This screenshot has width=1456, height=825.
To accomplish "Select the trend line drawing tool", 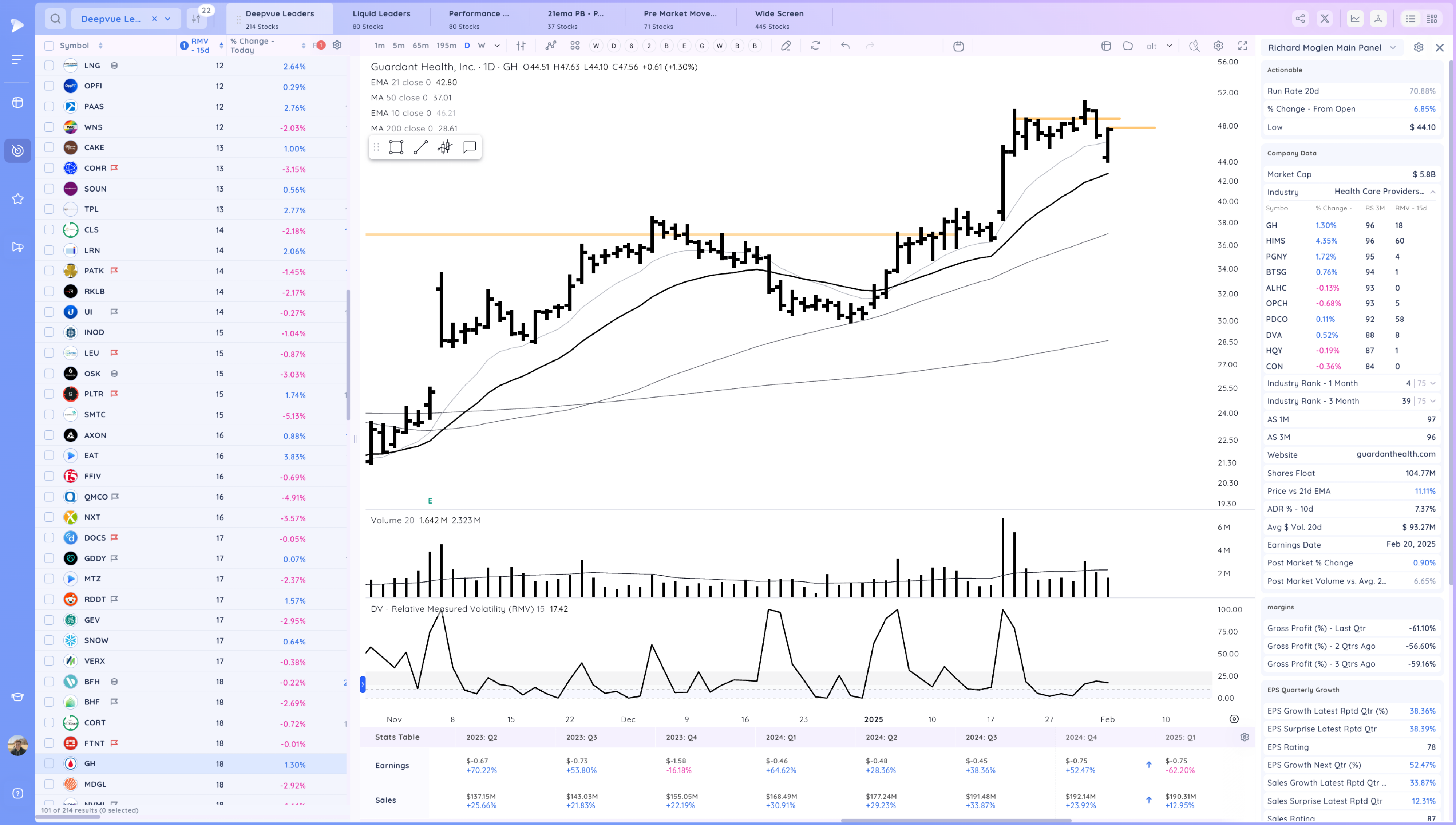I will point(420,147).
